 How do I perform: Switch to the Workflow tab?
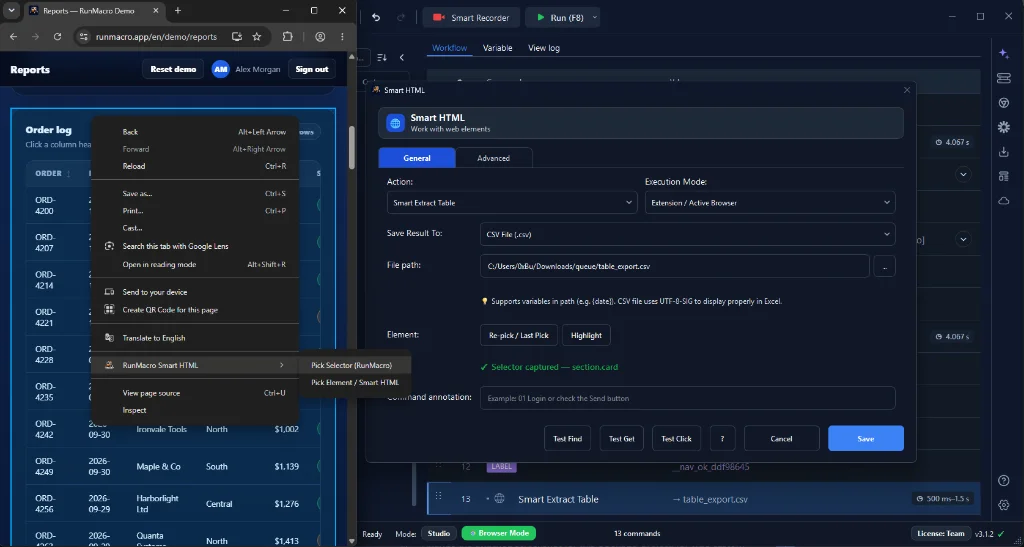point(449,48)
